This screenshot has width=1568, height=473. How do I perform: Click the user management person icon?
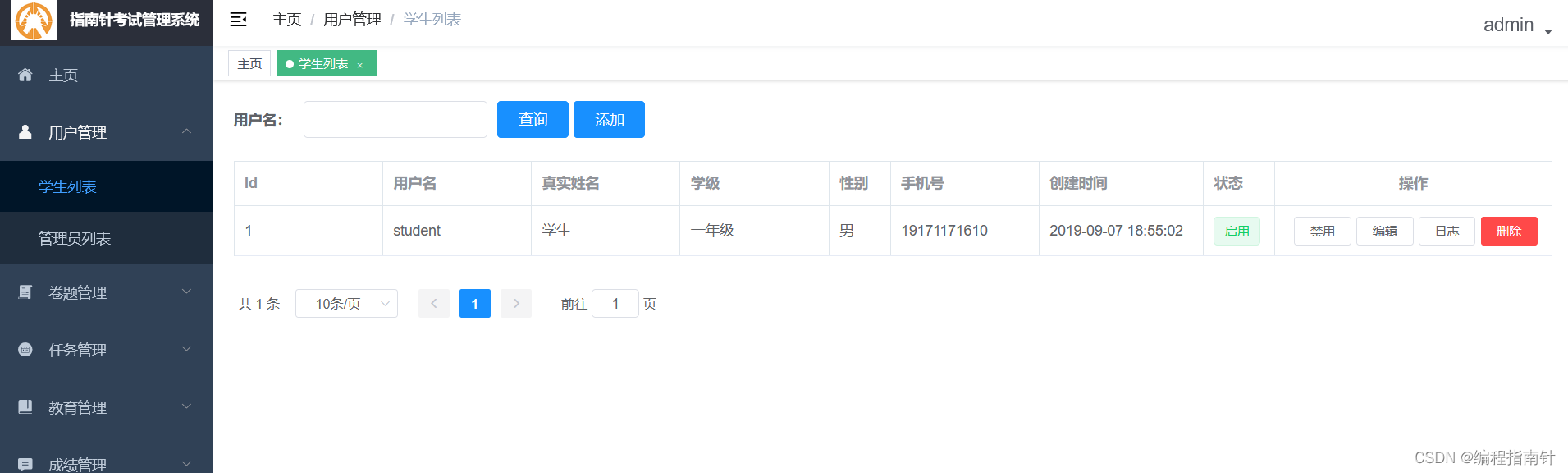click(x=25, y=132)
